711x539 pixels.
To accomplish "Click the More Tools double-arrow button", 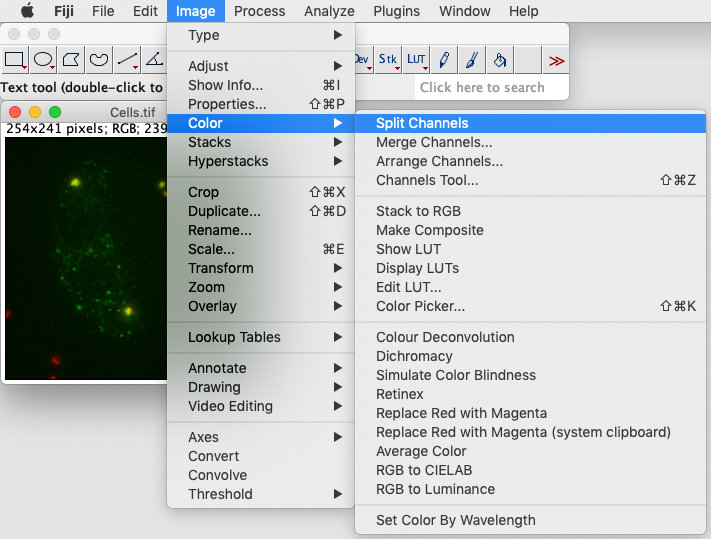I will [556, 60].
